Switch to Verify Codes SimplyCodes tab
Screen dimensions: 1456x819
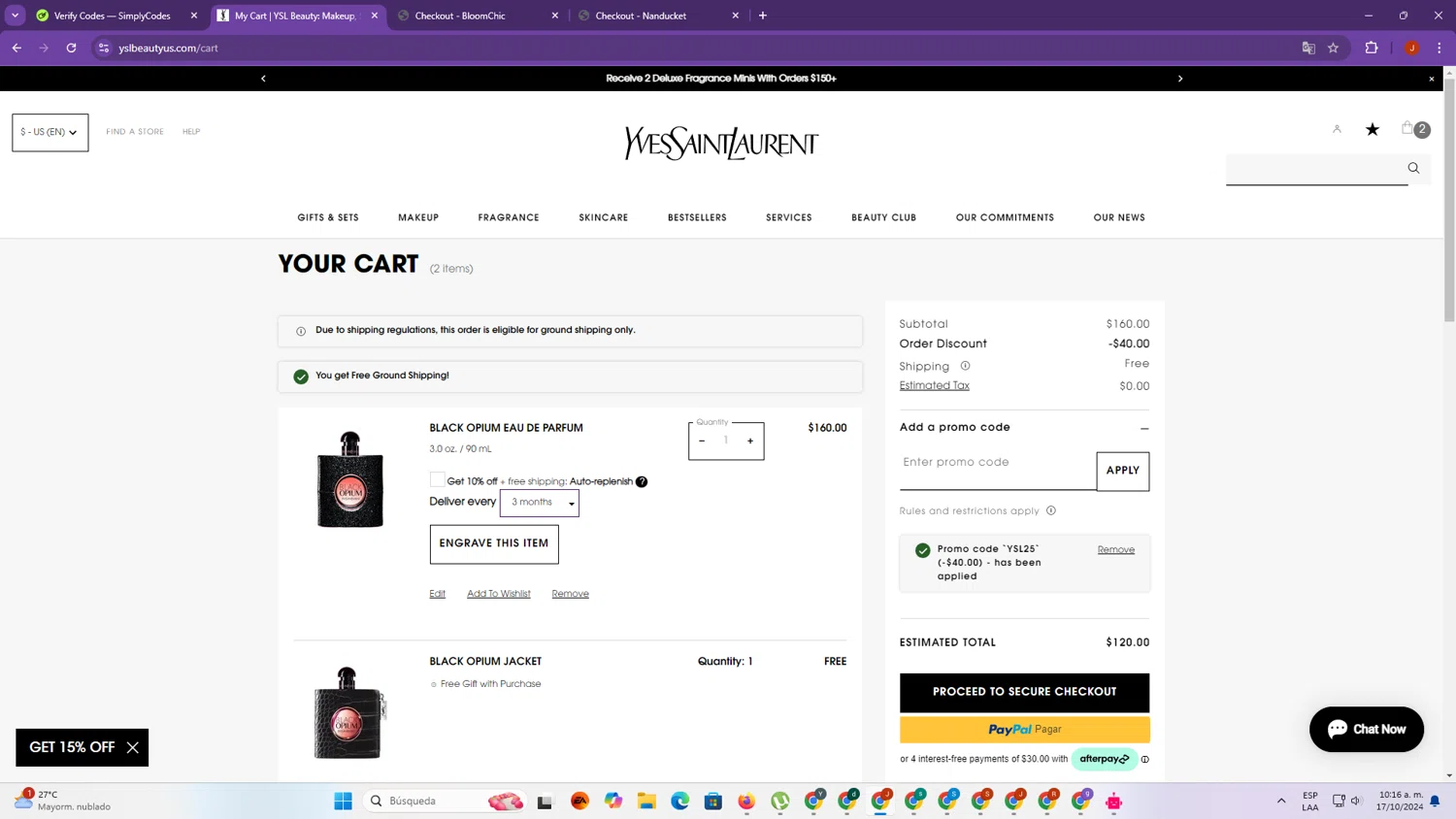[x=112, y=16]
